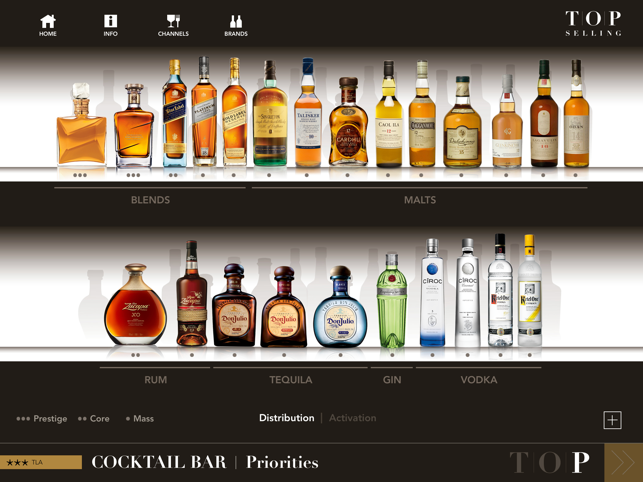Select the tall Zacapa rum bottle
The height and width of the screenshot is (482, 643).
[192, 293]
